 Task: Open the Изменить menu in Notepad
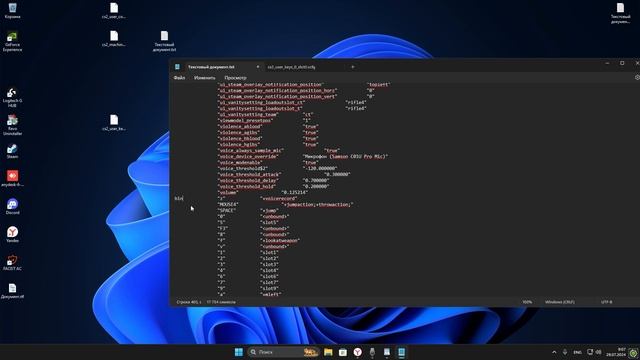(x=204, y=78)
